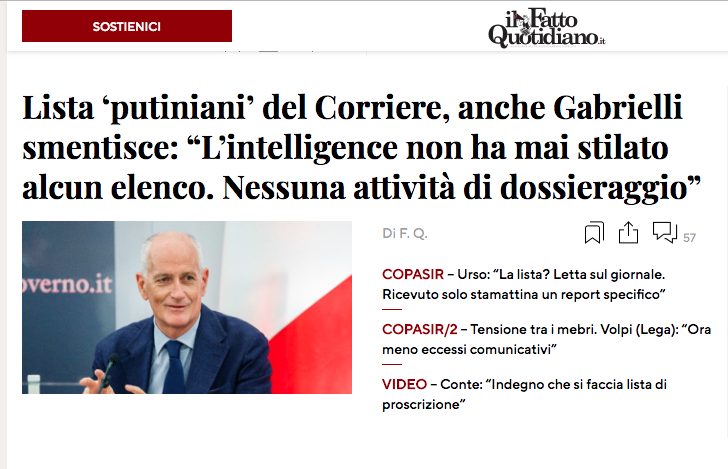Screen dimensions: 728x469
Task: Open the Gabrielli article photo
Action: (x=187, y=307)
